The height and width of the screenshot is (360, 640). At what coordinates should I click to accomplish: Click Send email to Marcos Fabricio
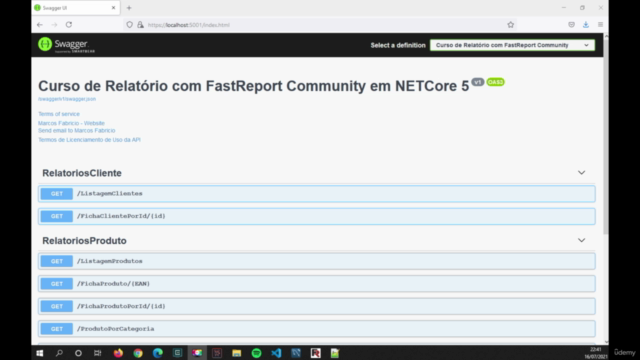point(77,131)
